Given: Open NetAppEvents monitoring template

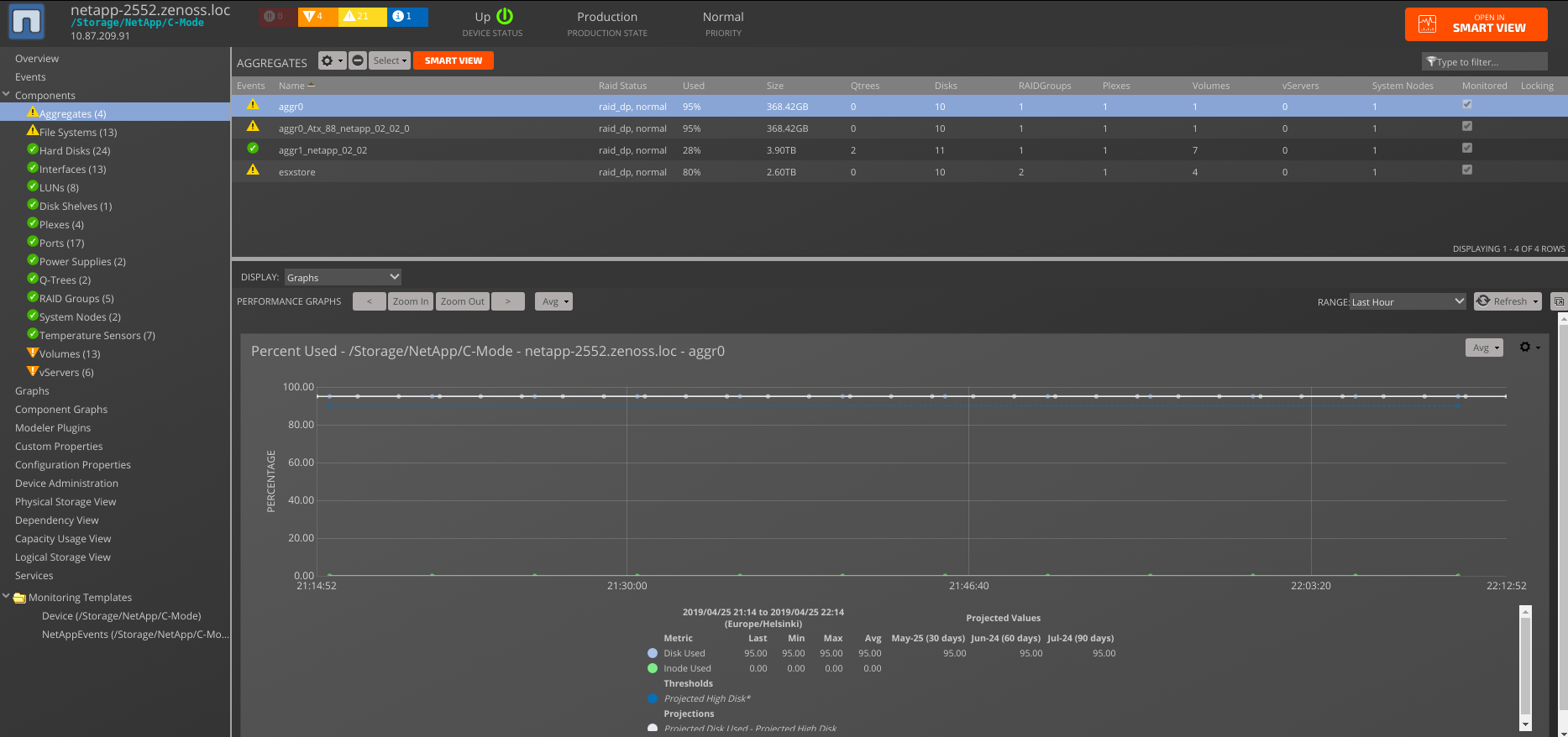Looking at the screenshot, I should pyautogui.click(x=135, y=635).
